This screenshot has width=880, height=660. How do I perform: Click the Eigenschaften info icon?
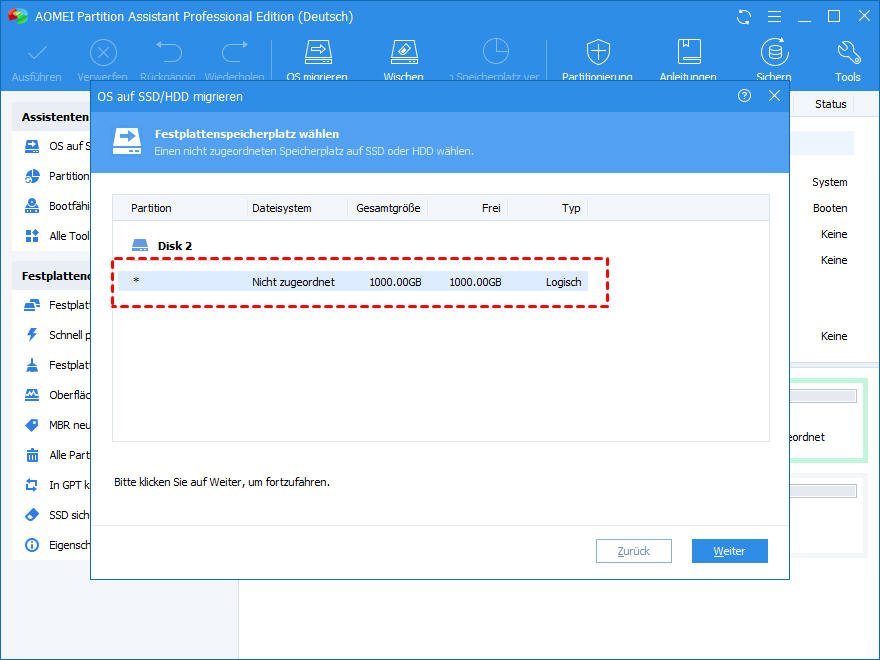pos(32,545)
